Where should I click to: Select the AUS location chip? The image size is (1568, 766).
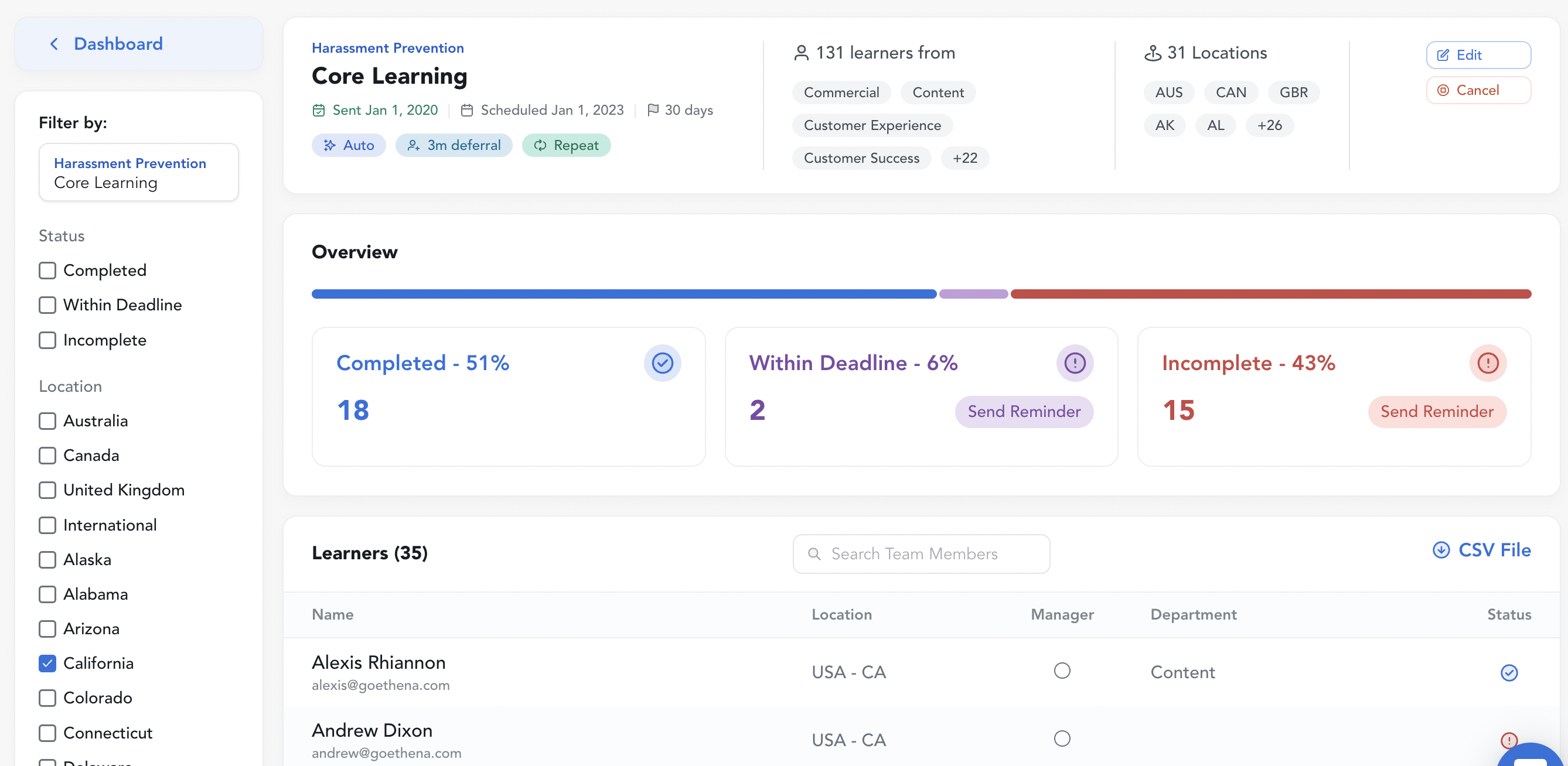tap(1169, 93)
